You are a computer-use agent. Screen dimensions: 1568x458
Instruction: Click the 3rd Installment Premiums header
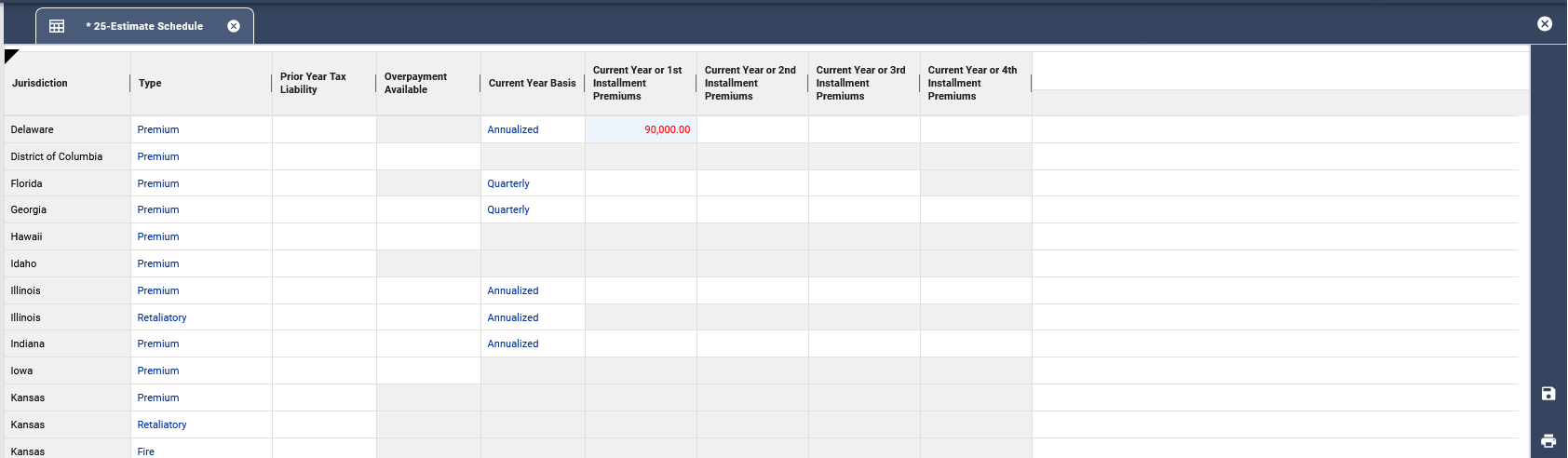coord(864,83)
